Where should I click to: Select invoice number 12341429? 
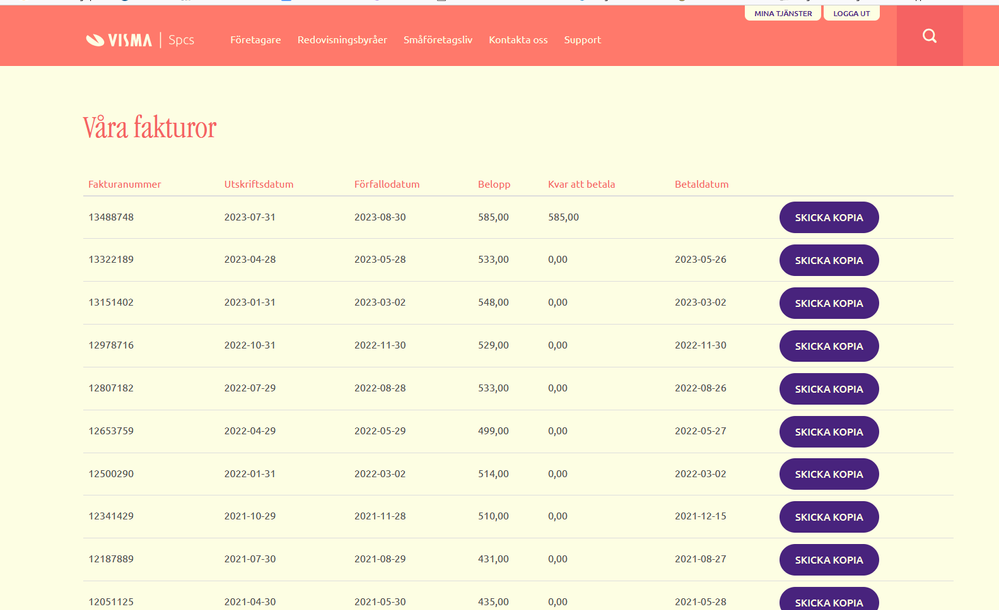pyautogui.click(x=111, y=516)
